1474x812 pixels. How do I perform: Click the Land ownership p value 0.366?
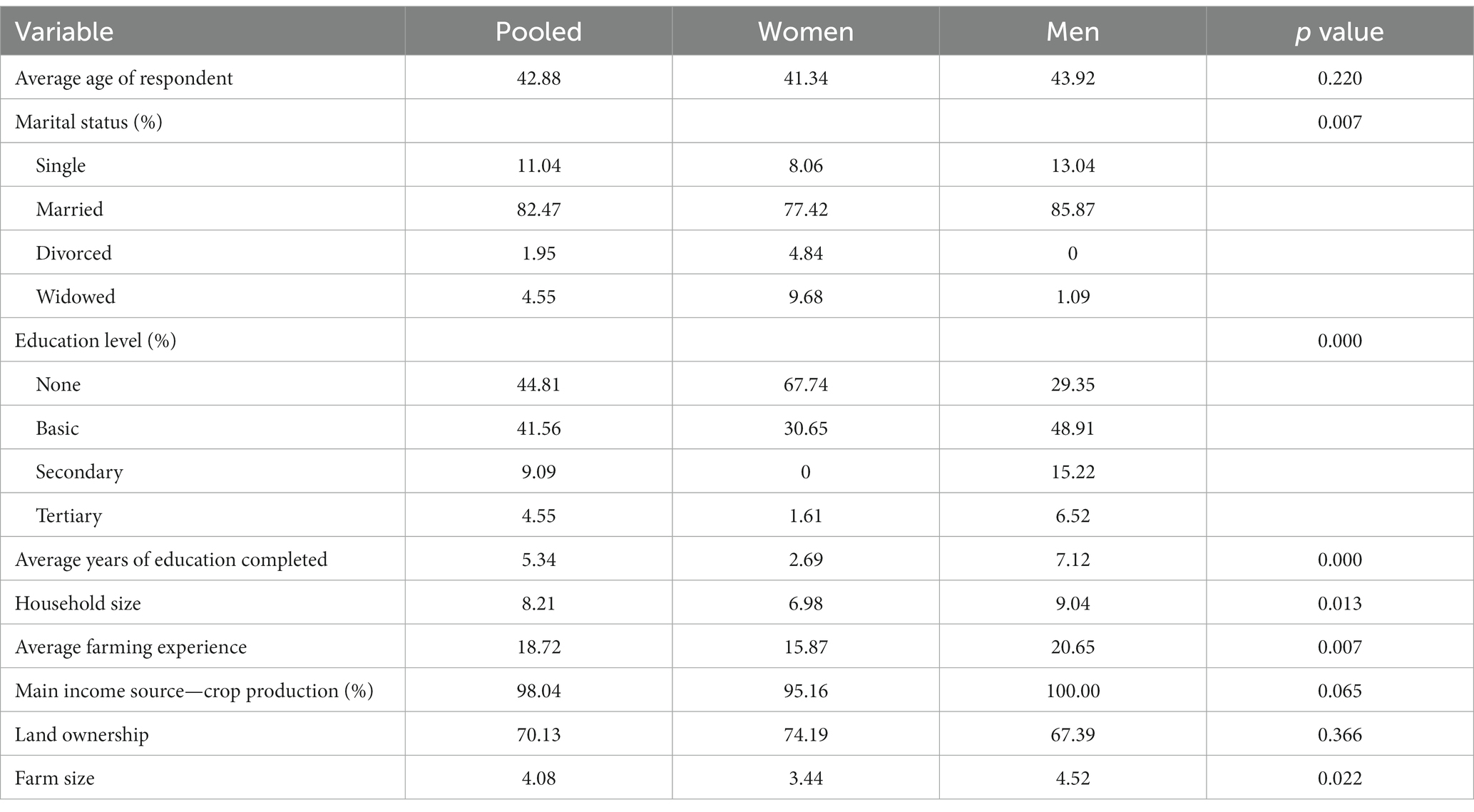pos(1339,735)
